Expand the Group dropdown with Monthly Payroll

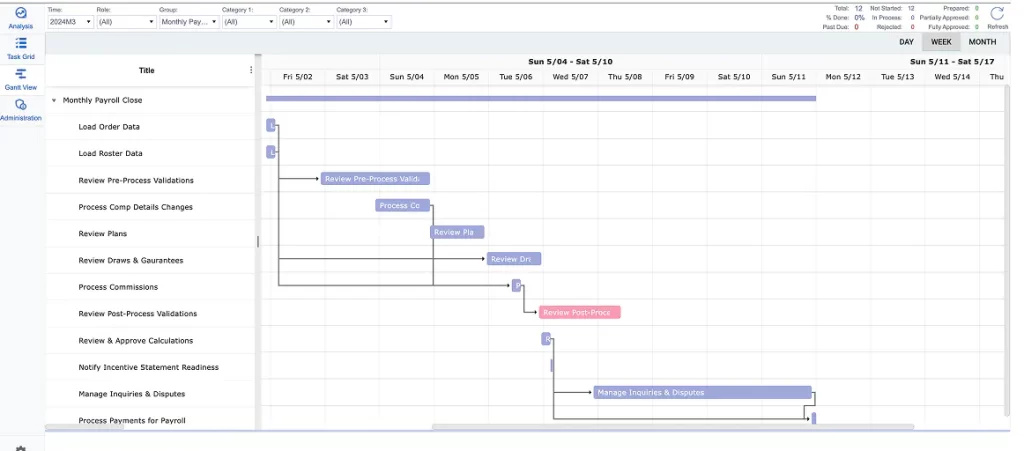188,21
